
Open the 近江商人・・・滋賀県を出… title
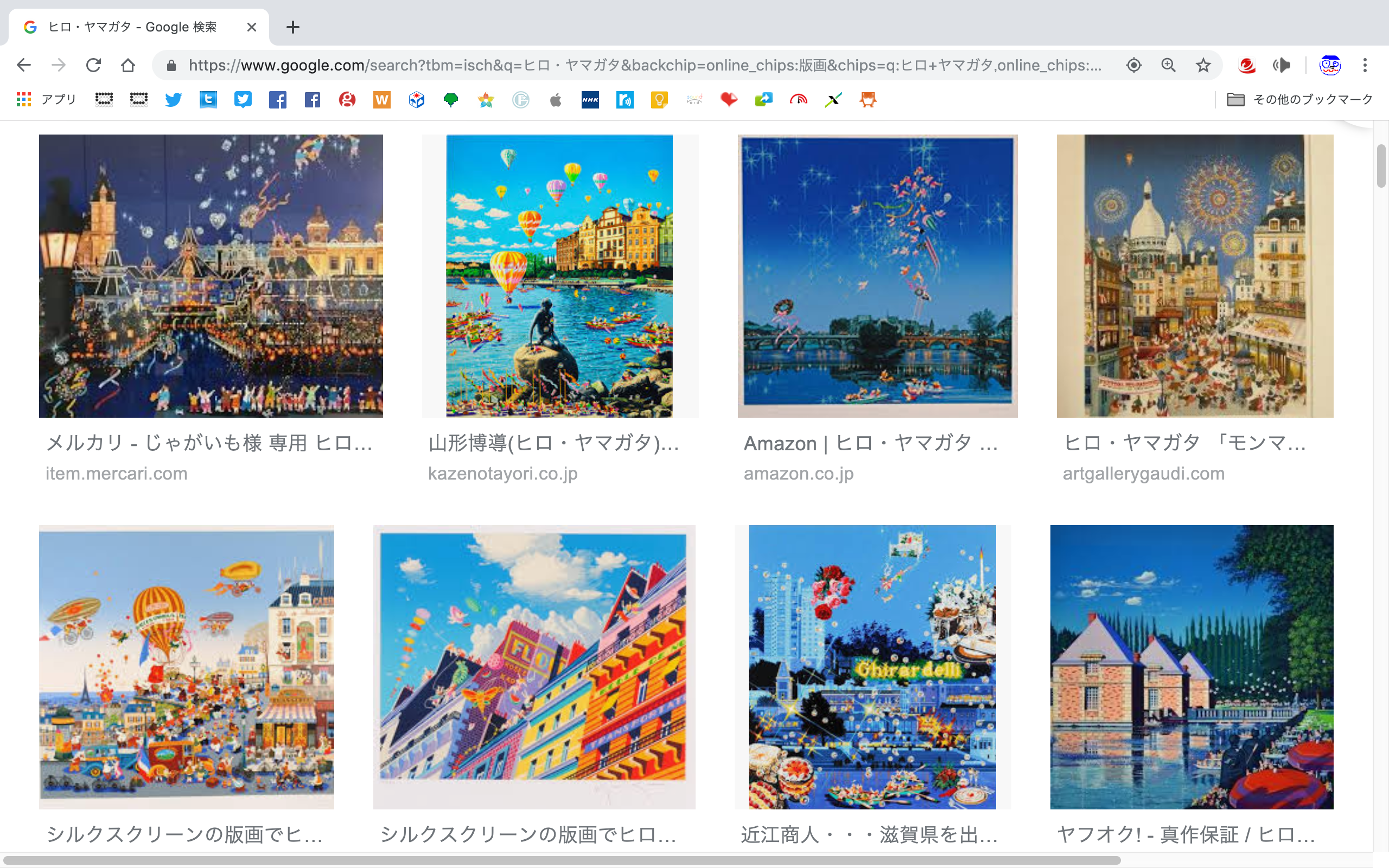(869, 835)
